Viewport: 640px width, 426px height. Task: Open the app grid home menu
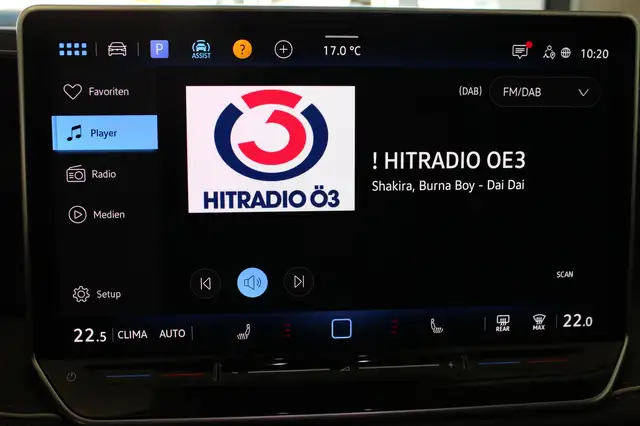73,49
